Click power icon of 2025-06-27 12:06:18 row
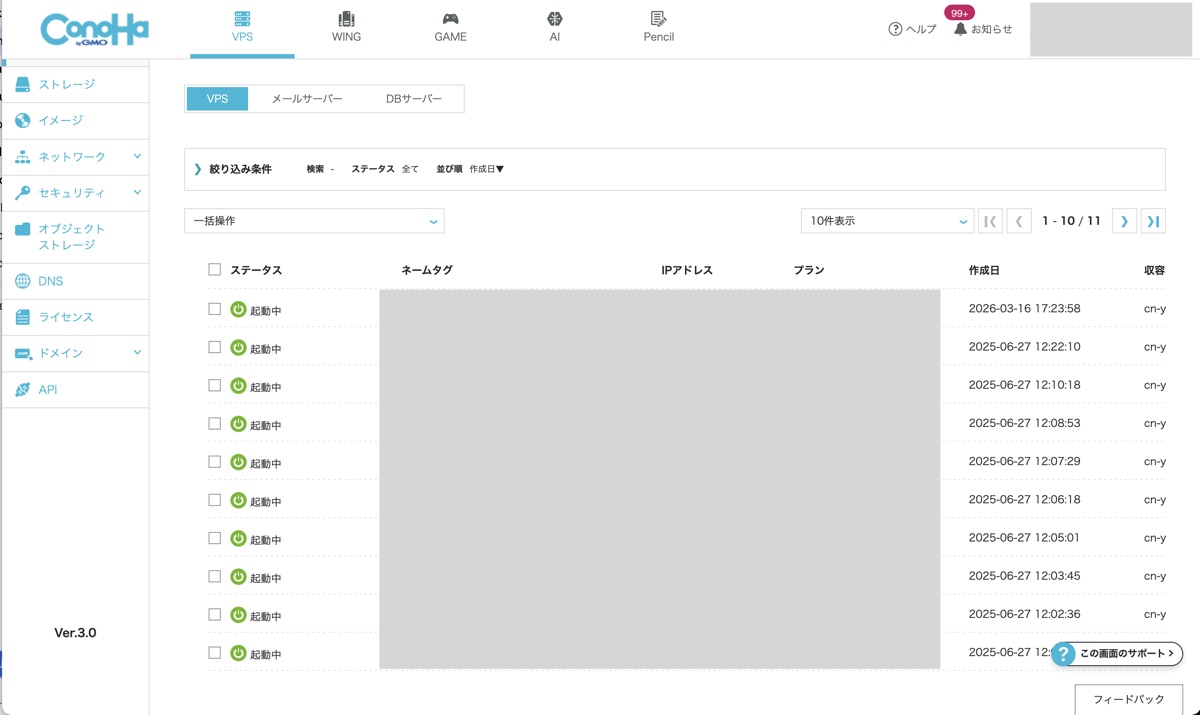This screenshot has height=715, width=1200. click(x=238, y=500)
